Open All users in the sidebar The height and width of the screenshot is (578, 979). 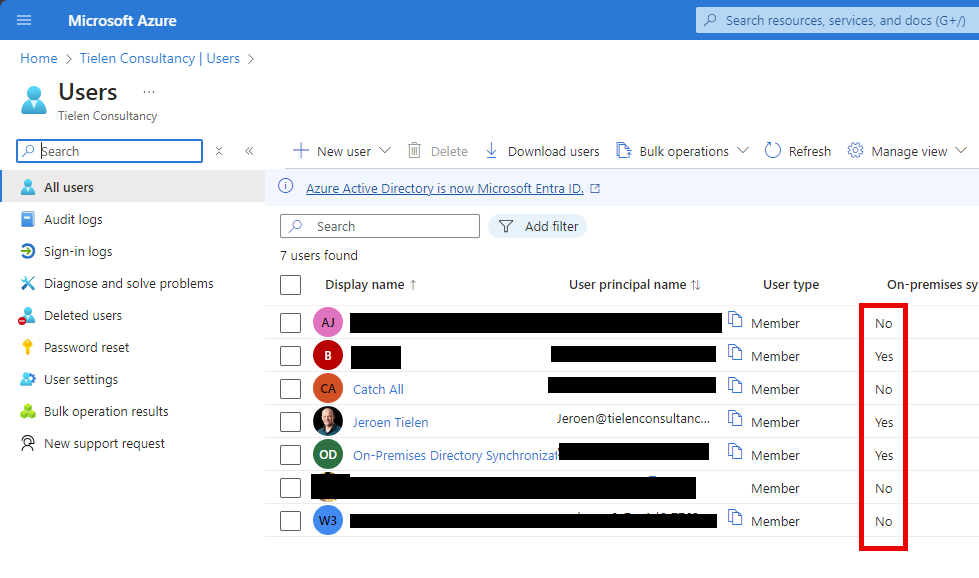tap(132, 187)
